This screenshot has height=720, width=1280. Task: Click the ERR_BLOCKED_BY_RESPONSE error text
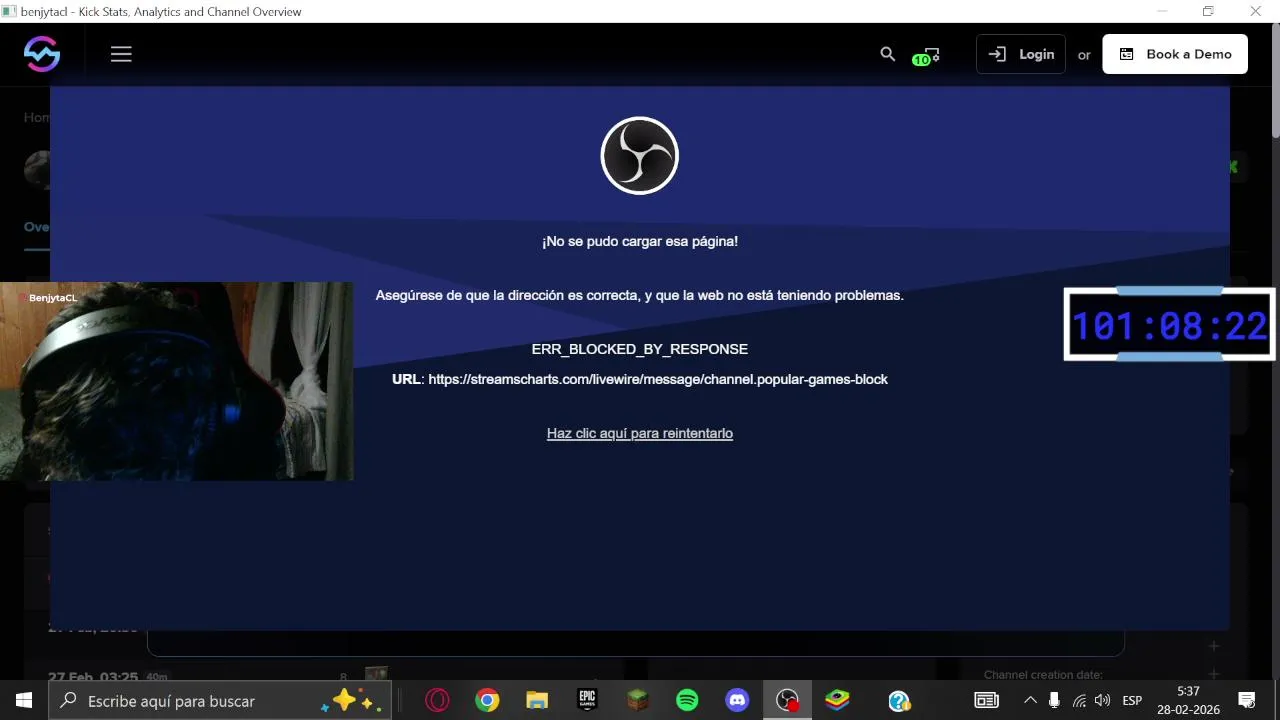(x=640, y=349)
